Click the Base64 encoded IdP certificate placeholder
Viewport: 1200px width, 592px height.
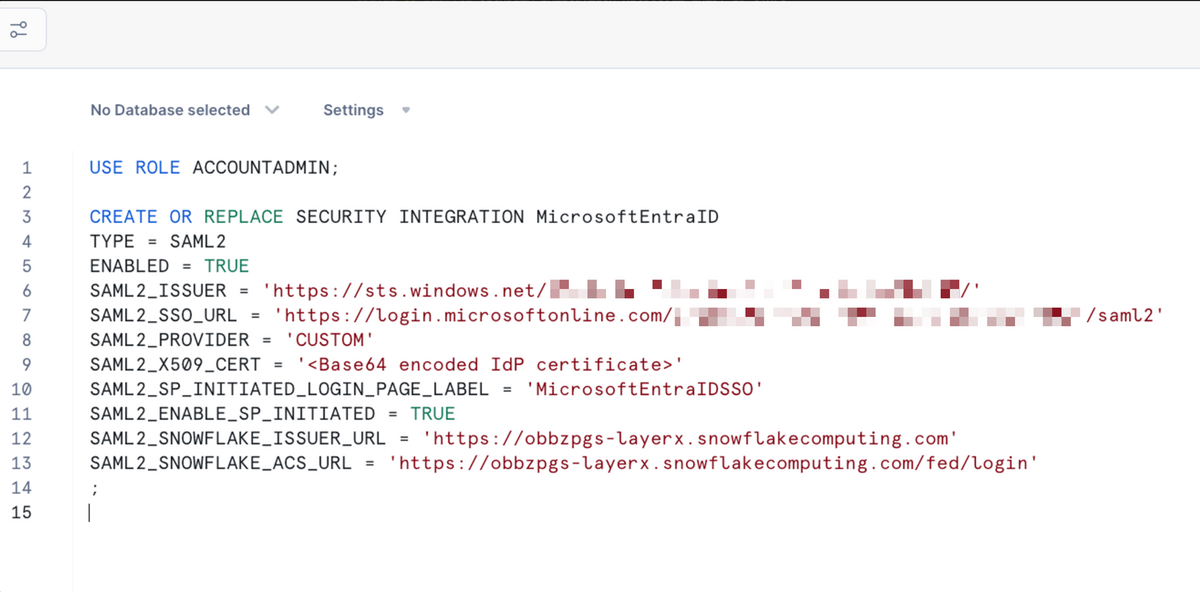[490, 364]
